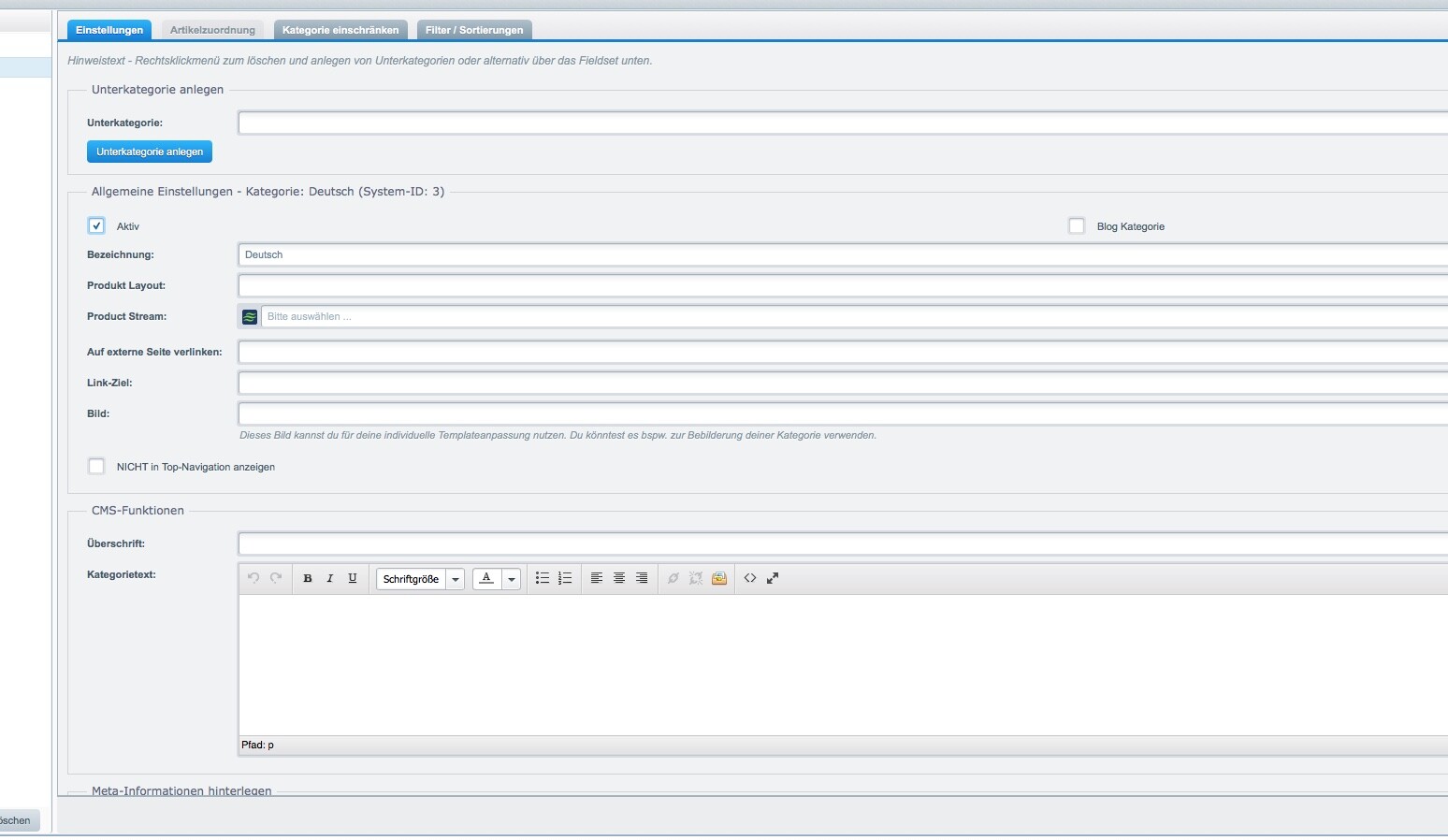Click the Bild input field
1448x840 pixels.
click(x=843, y=413)
